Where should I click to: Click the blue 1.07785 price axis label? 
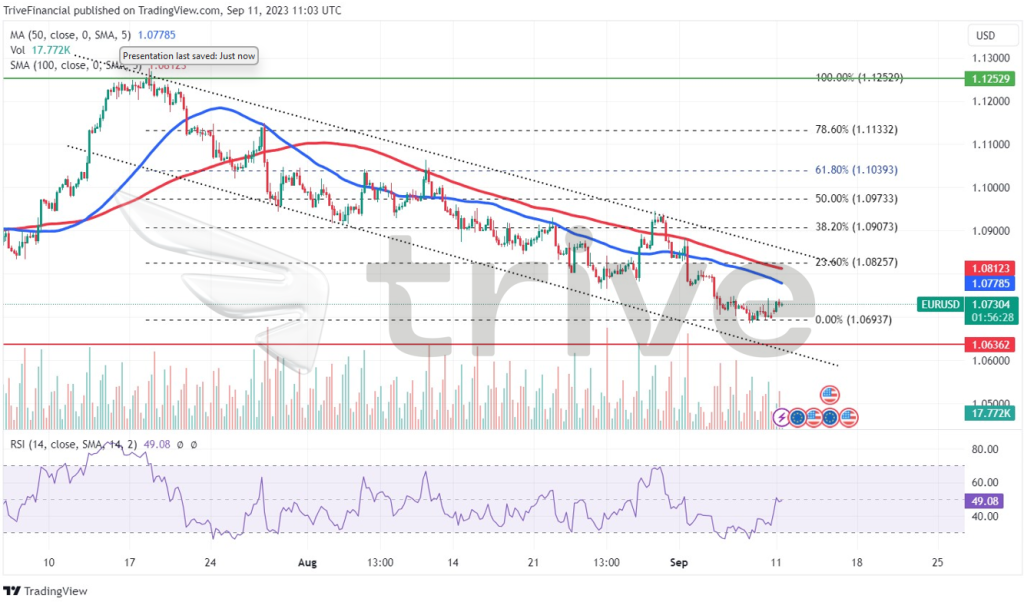coord(991,283)
